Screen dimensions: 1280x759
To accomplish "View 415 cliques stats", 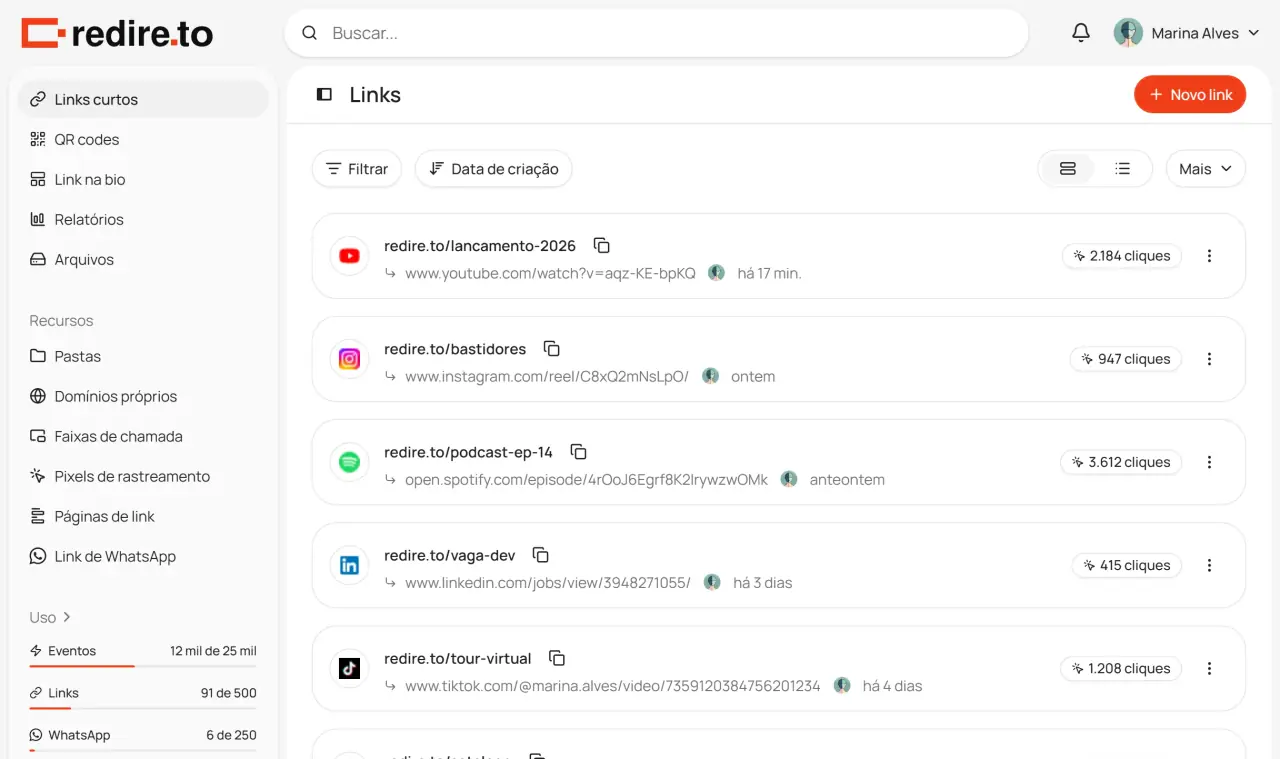I will (x=1127, y=565).
